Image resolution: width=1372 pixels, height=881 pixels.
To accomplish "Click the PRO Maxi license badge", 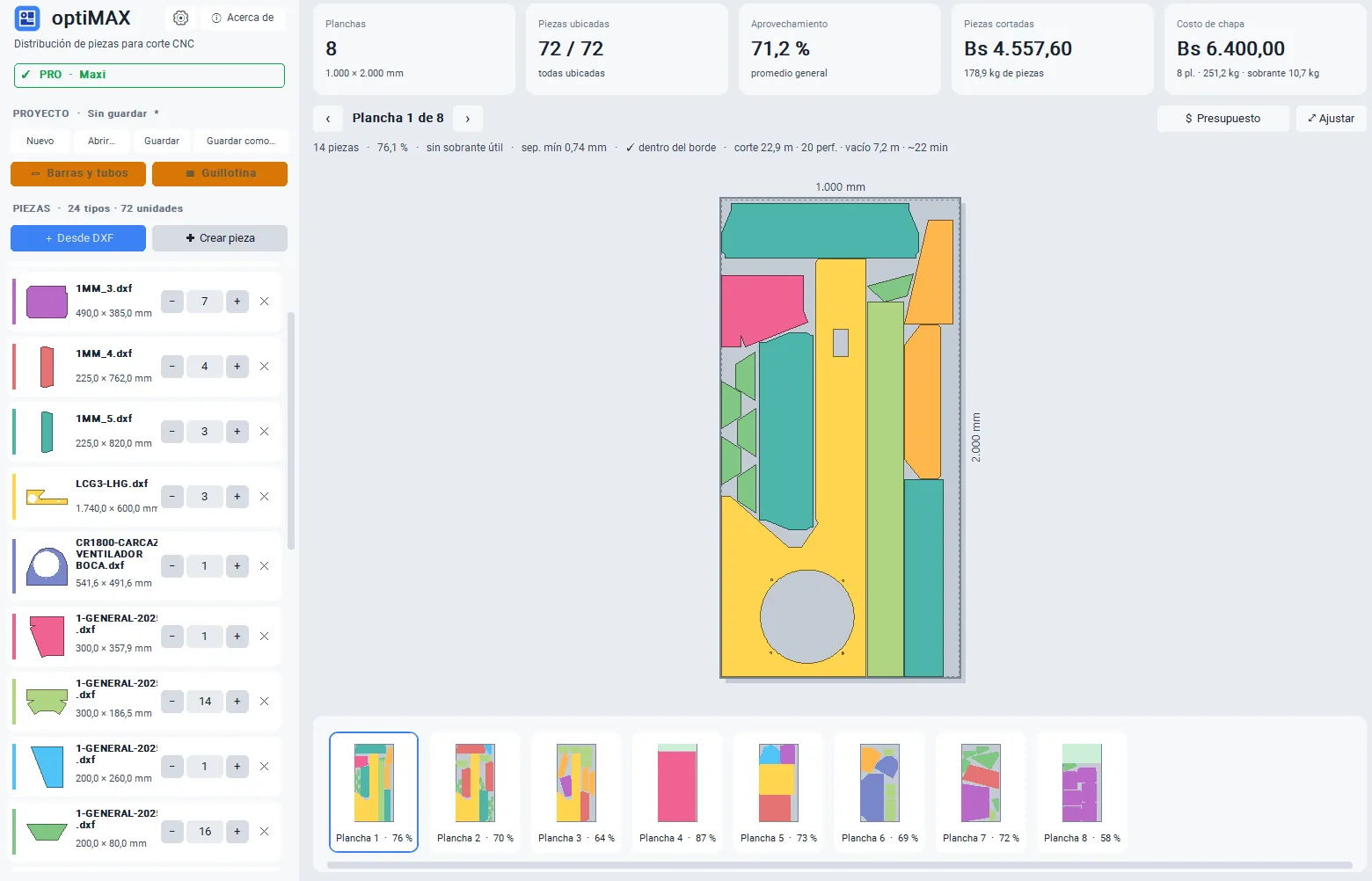I will click(x=150, y=76).
